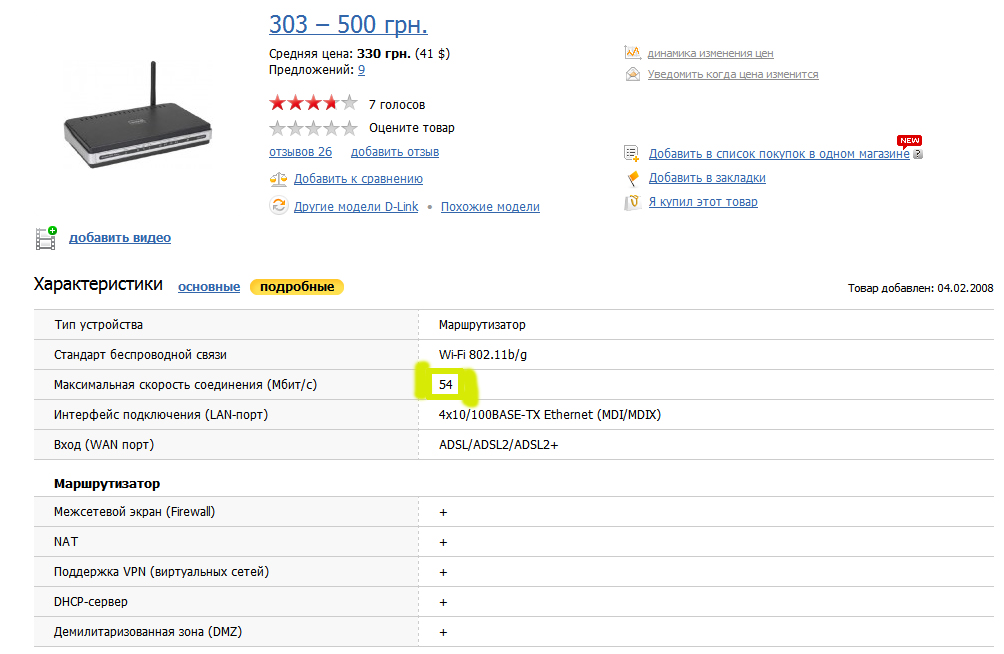Click the 'Я купил этот товар' icon
The image size is (1004, 654).
click(x=632, y=202)
